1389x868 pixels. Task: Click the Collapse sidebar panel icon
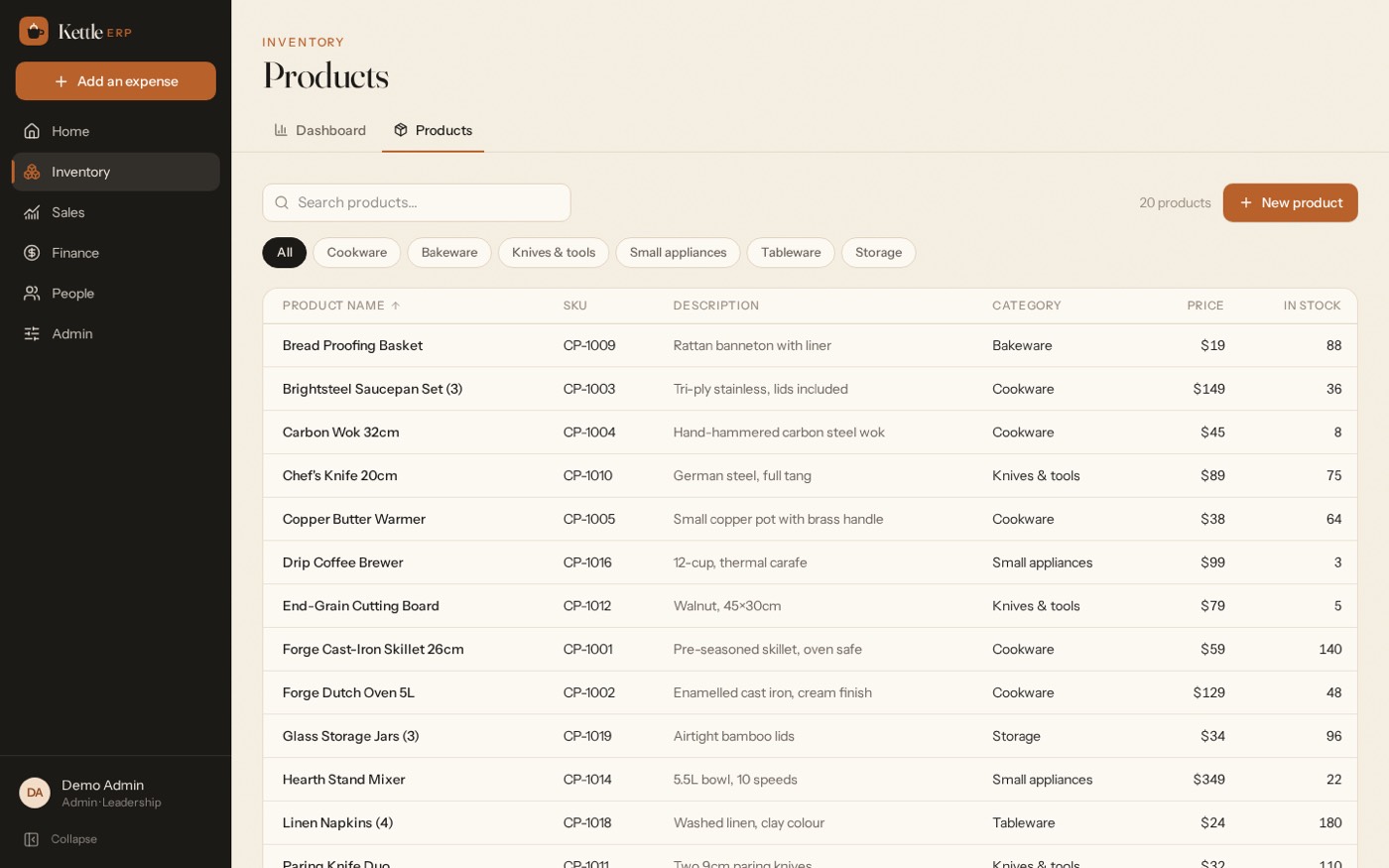[32, 839]
